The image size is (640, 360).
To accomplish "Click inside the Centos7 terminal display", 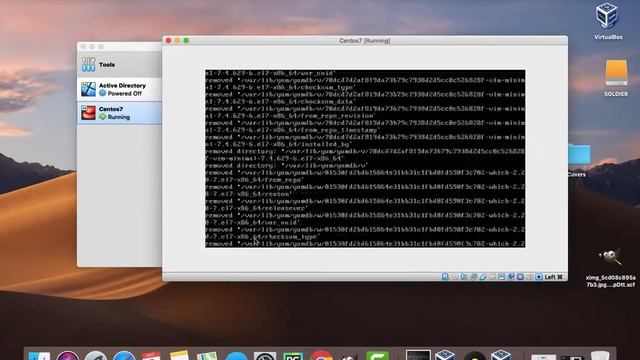I will coord(365,158).
